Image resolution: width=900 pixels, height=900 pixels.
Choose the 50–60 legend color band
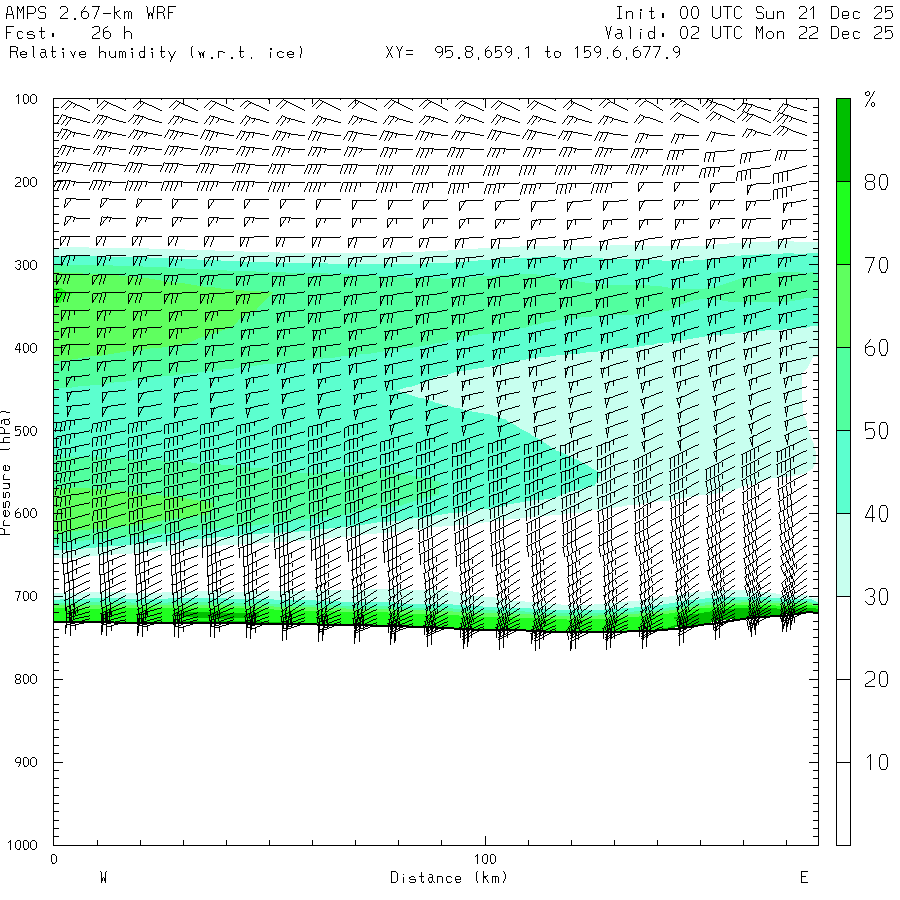pos(843,389)
